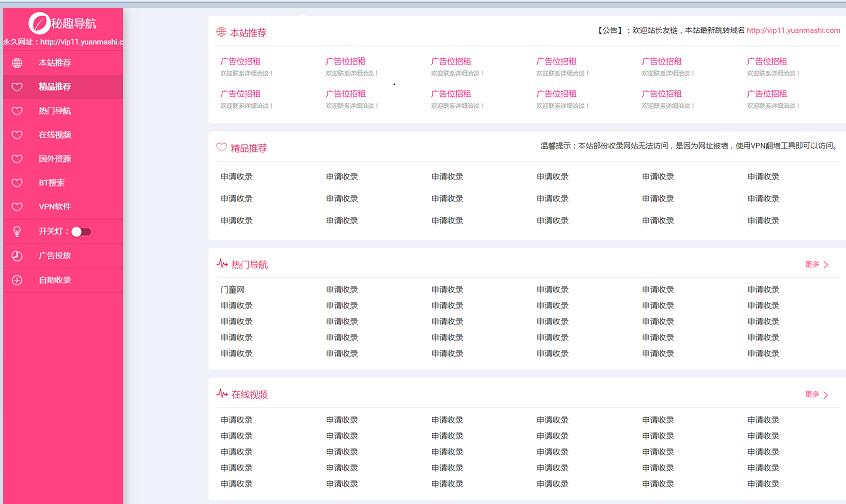Click the pie chart icon for 广告投放
846x504 pixels.
16,256
